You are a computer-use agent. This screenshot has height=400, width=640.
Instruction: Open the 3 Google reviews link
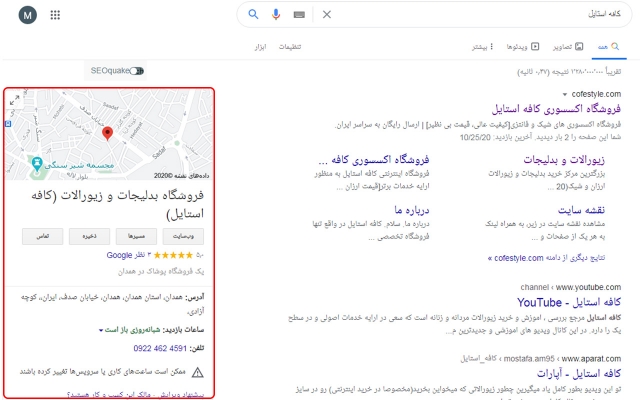129,255
